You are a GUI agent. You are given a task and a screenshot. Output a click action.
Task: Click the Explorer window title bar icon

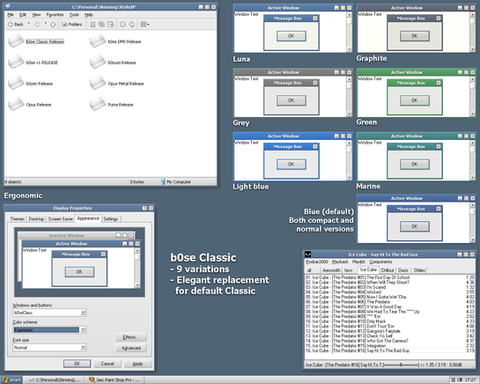tap(8, 6)
